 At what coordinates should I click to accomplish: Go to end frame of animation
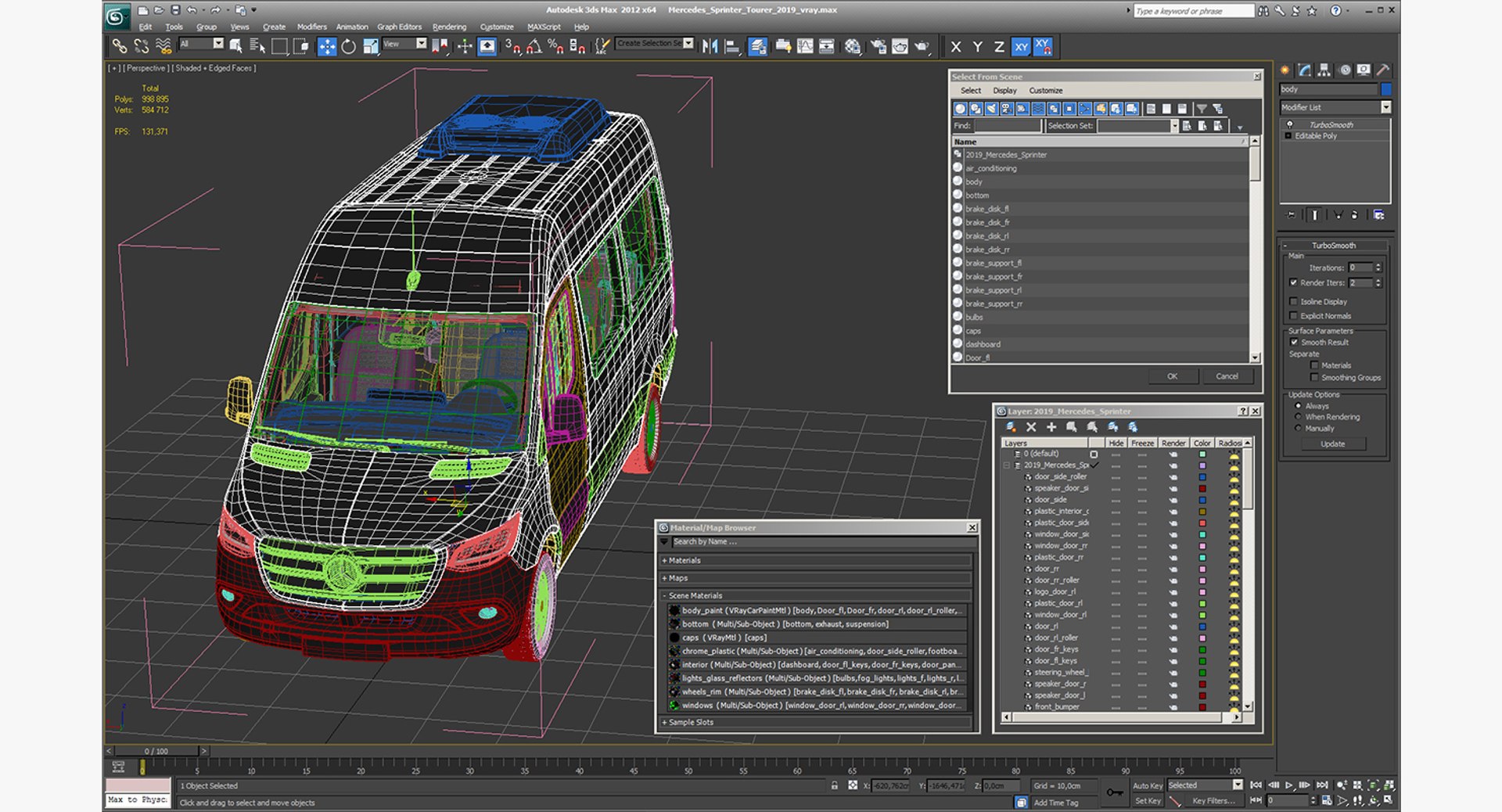pos(1321,785)
